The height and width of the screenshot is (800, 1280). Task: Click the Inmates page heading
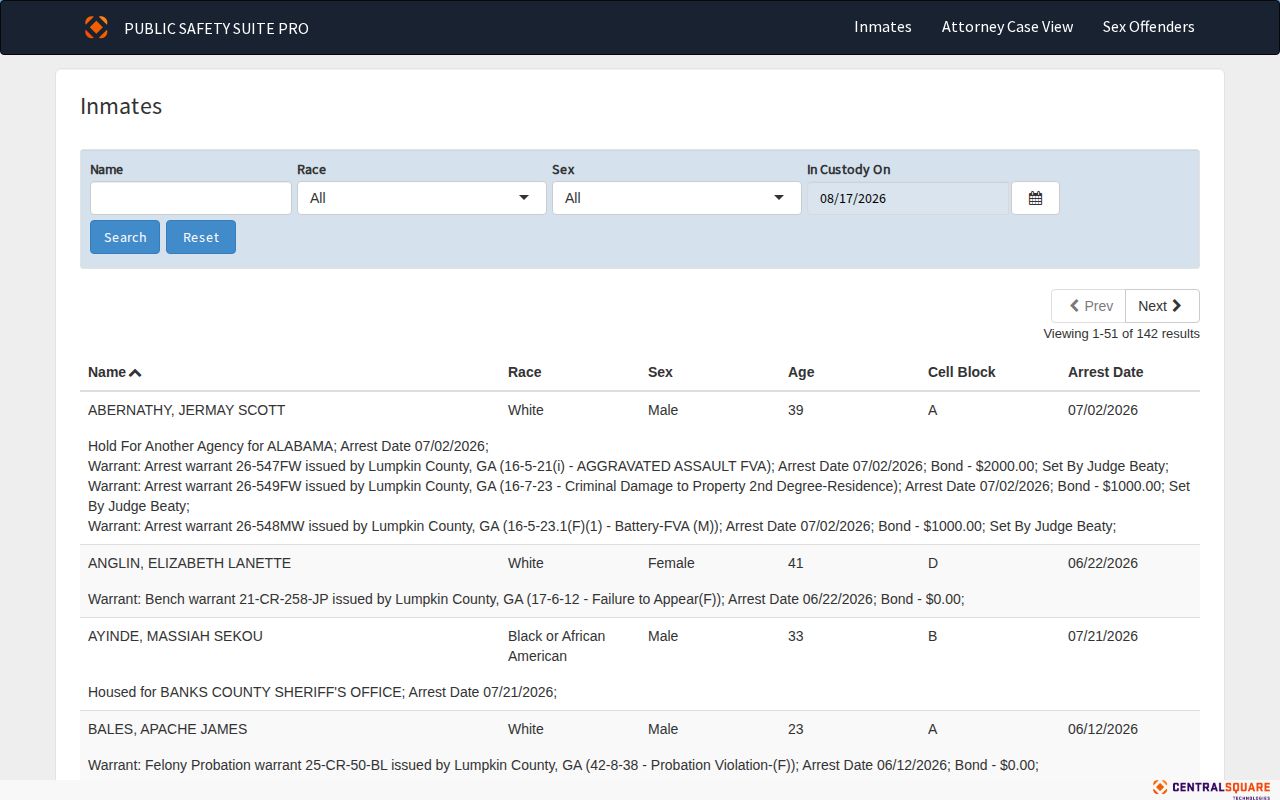pos(121,107)
